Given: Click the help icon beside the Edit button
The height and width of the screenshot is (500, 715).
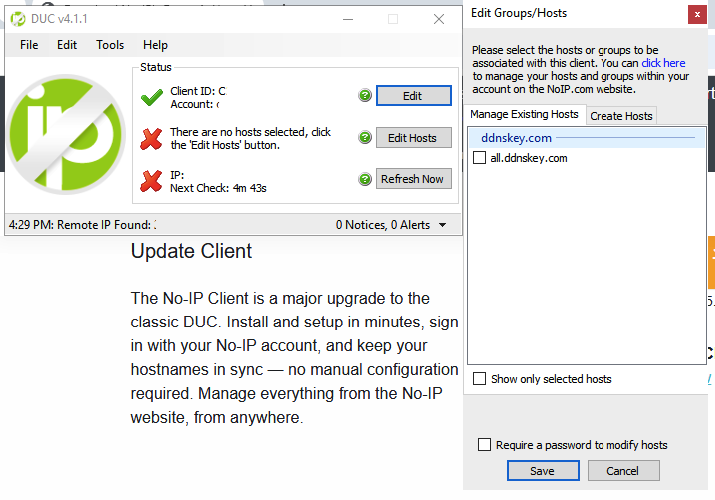Looking at the screenshot, I should coord(365,95).
